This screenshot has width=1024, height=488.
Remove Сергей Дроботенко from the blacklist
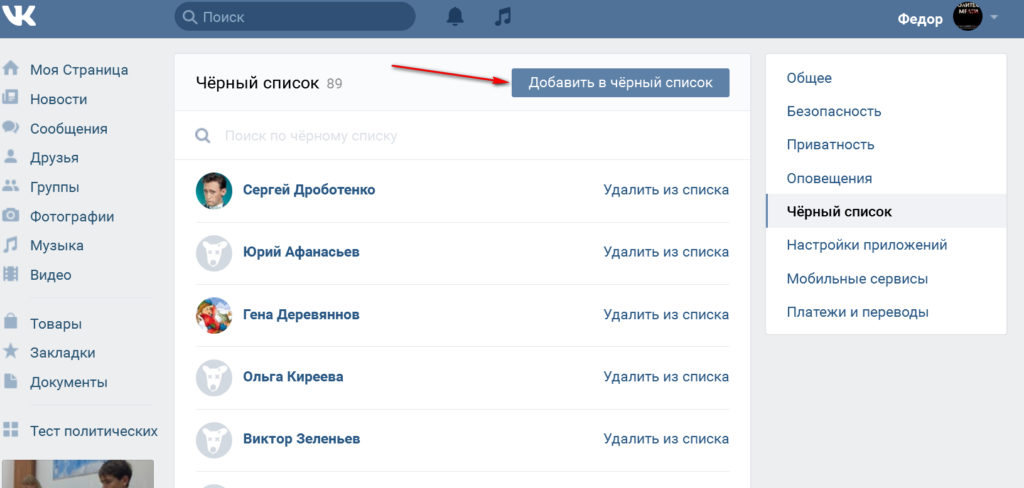point(666,190)
